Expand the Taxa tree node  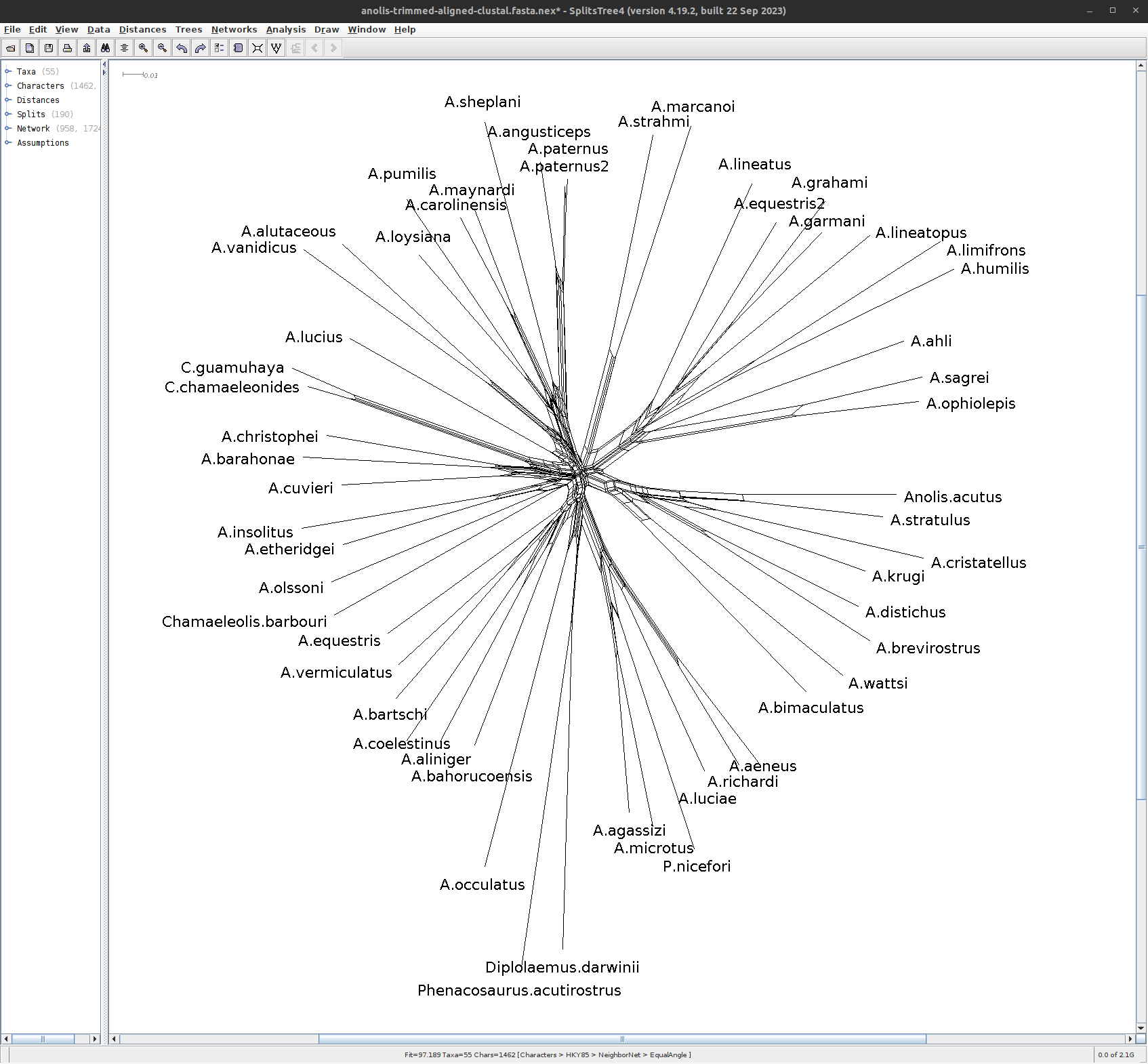[8, 71]
